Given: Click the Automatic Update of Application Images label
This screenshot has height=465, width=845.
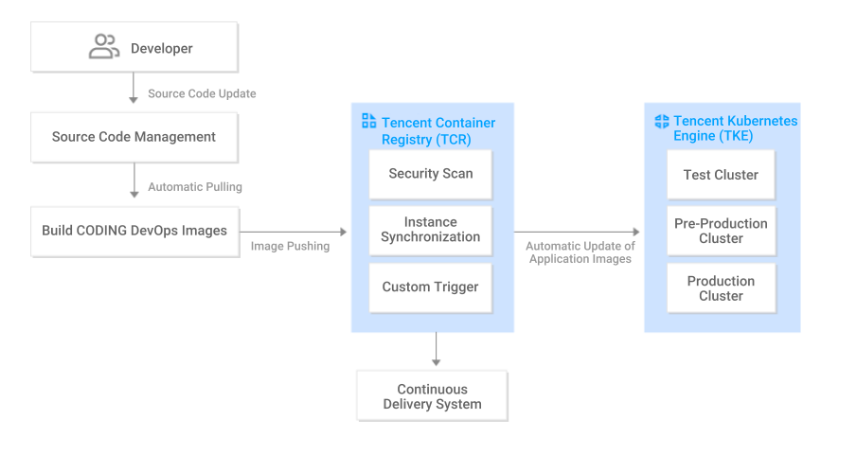Looking at the screenshot, I should click(580, 252).
